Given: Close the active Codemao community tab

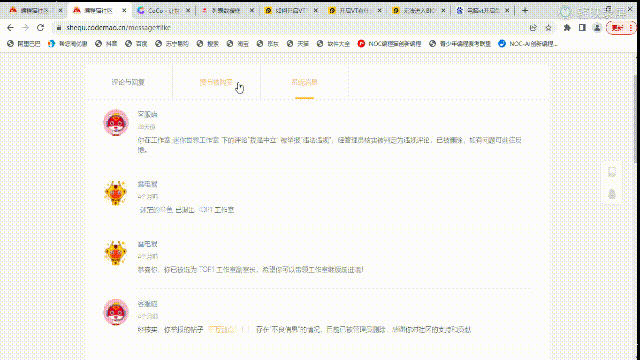Looking at the screenshot, I should [124, 10].
